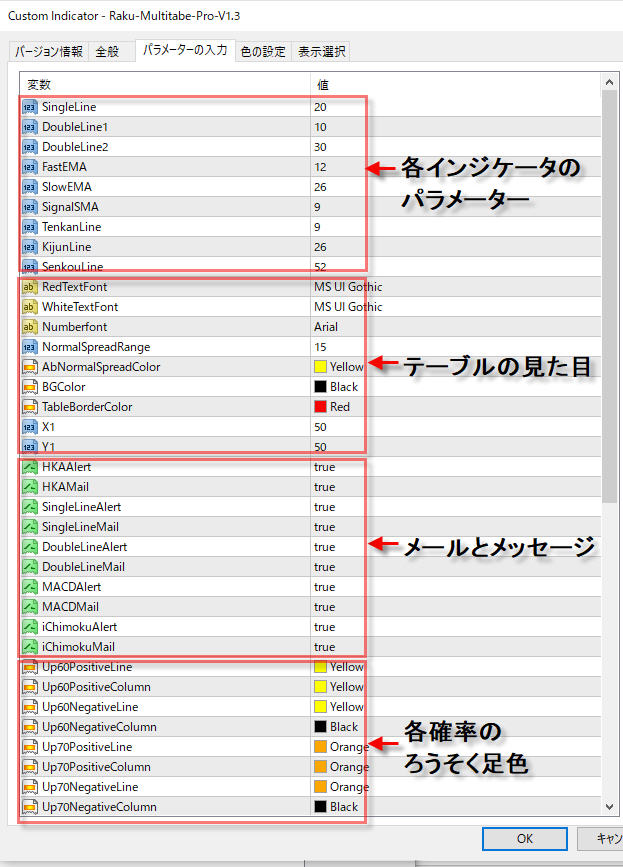Click the color icon beside TableBorderColor
This screenshot has width=623, height=867.
(x=29, y=407)
